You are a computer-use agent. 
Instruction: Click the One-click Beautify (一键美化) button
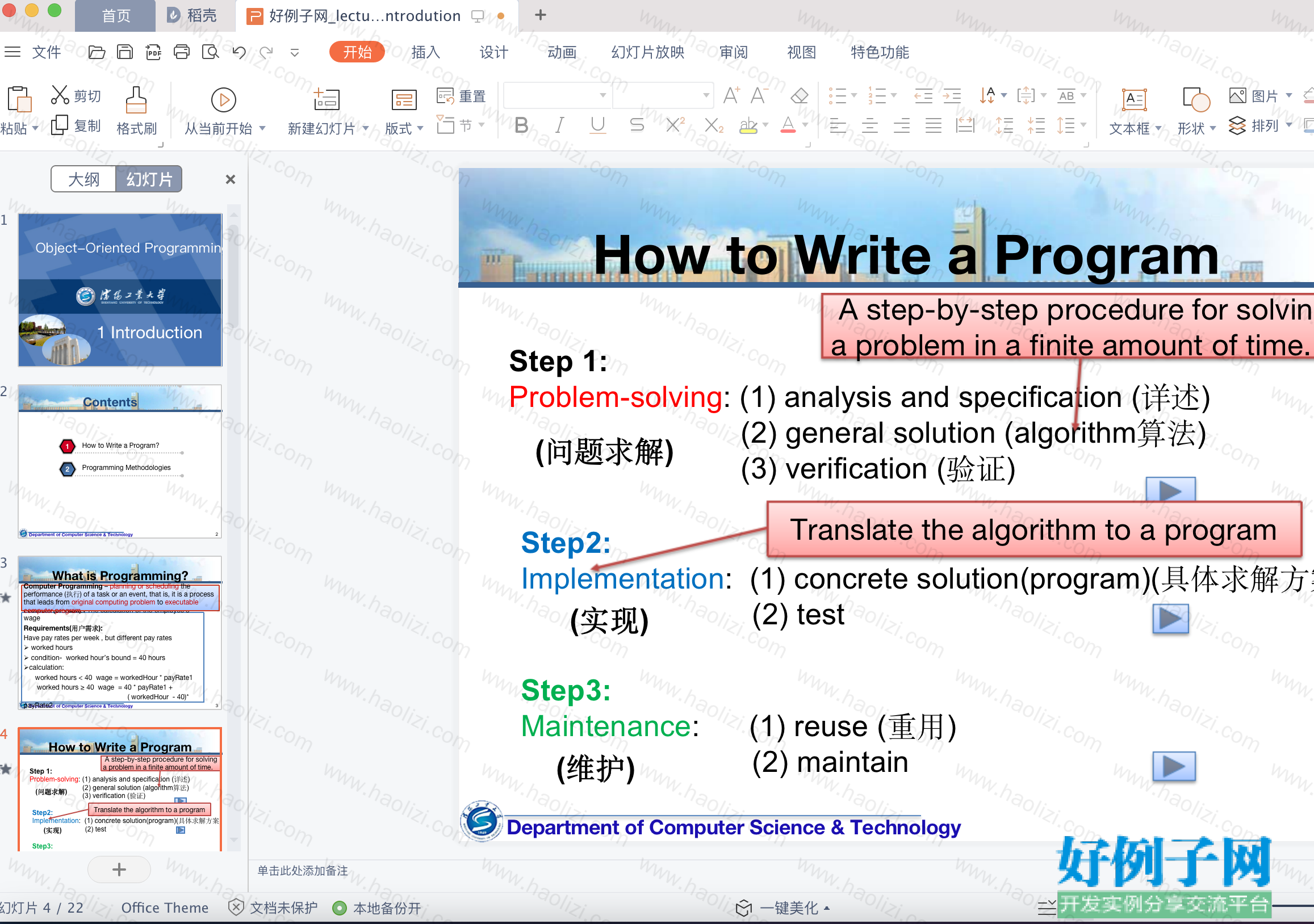[782, 908]
